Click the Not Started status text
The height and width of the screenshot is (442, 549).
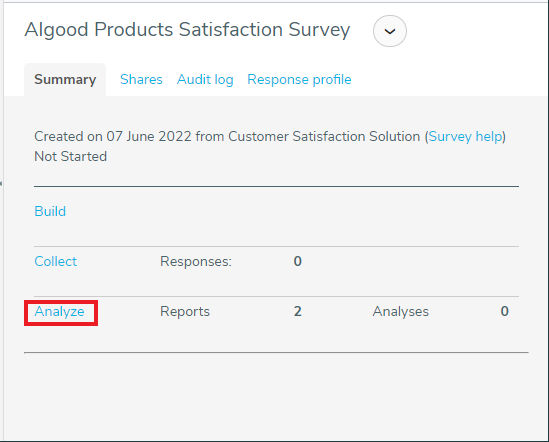coord(70,156)
